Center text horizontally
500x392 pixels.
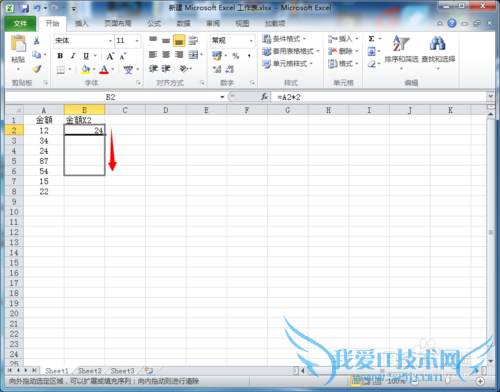coord(166,54)
